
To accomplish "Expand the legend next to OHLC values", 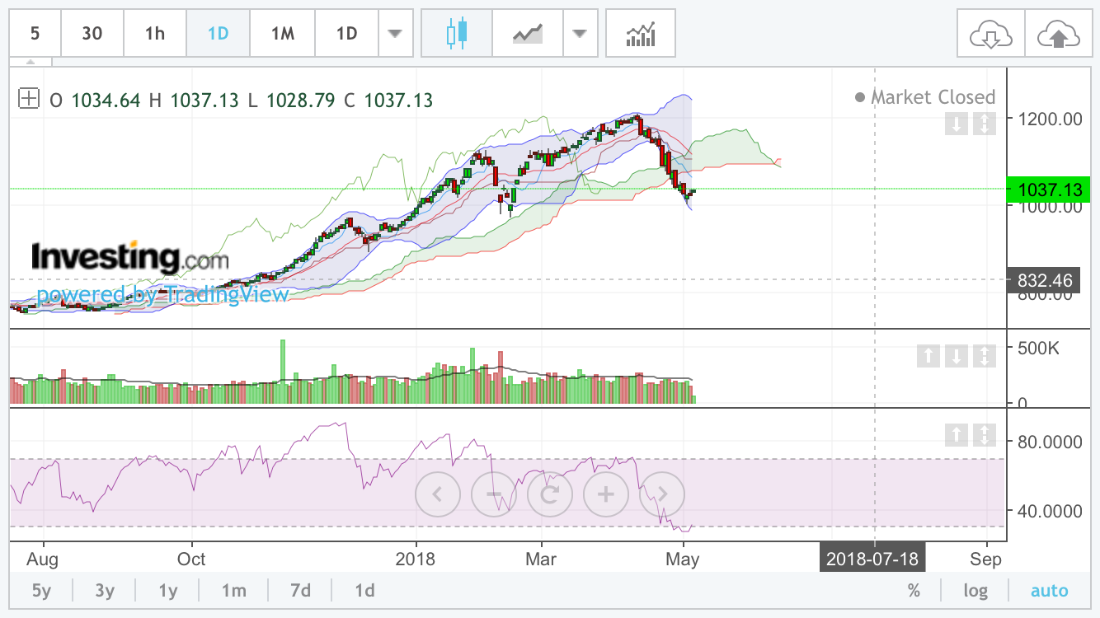I will click(29, 99).
